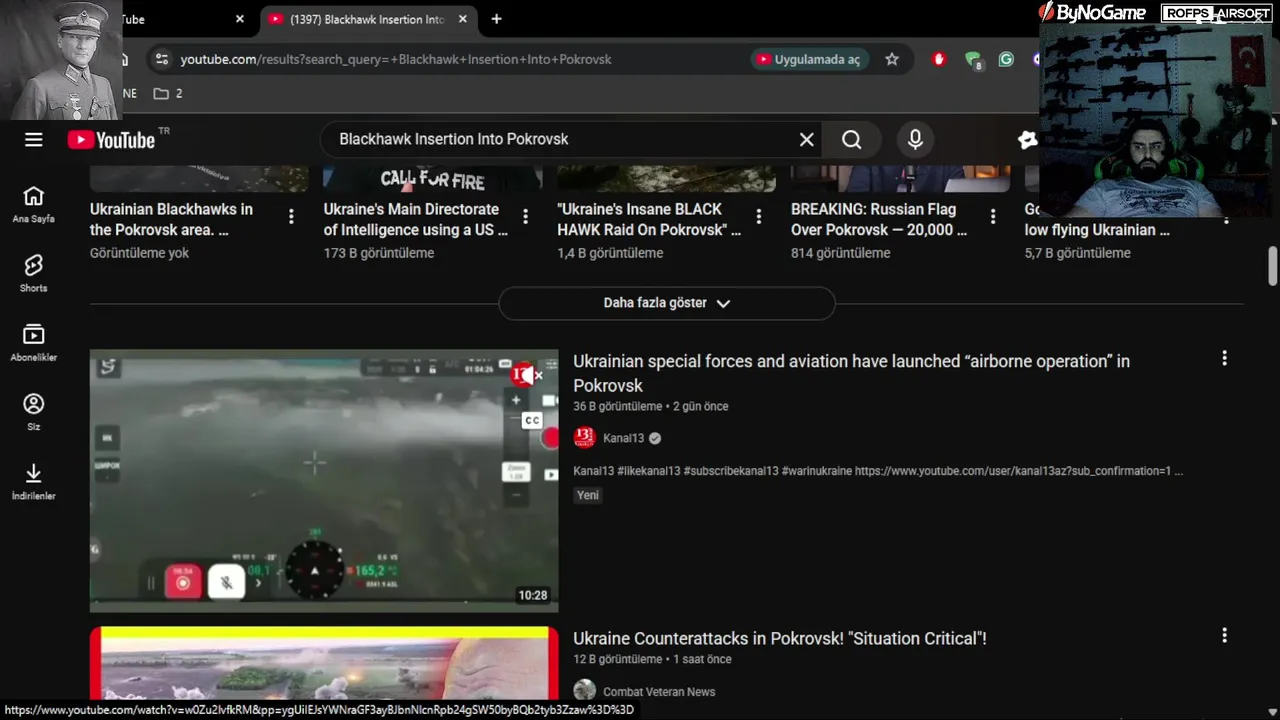Toggle captions CC on the preview thumbnail

point(532,420)
